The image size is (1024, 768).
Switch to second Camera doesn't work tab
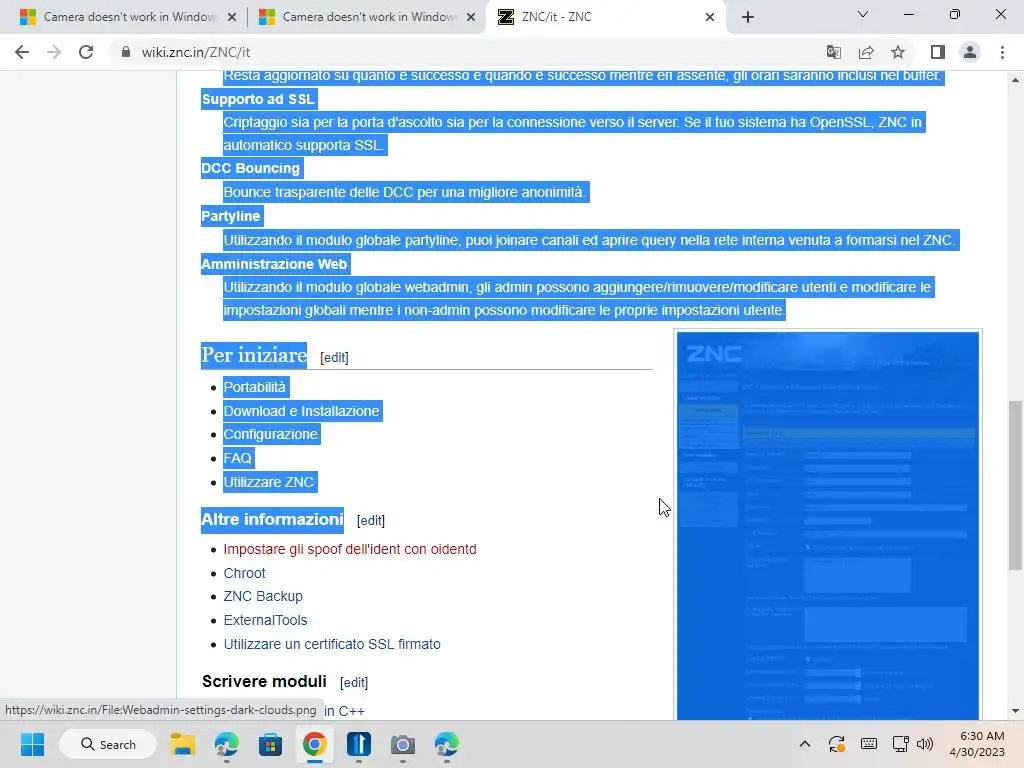click(x=366, y=17)
